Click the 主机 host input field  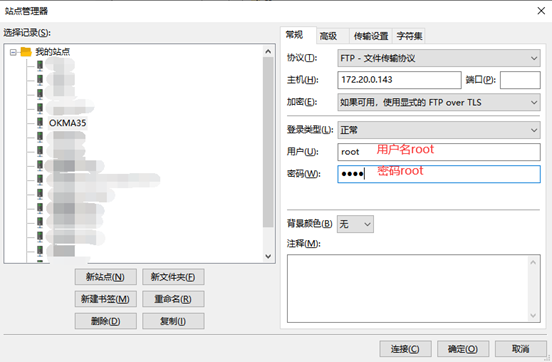click(399, 80)
